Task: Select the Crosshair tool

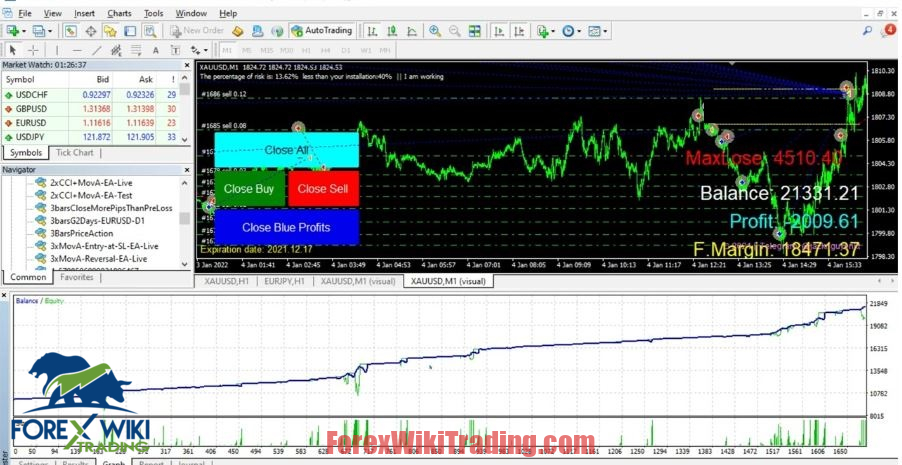Action: pyautogui.click(x=33, y=50)
